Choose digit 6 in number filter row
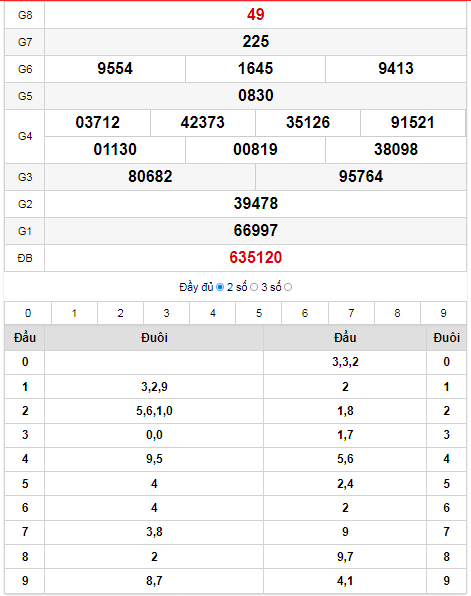The image size is (471, 596). click(x=305, y=313)
